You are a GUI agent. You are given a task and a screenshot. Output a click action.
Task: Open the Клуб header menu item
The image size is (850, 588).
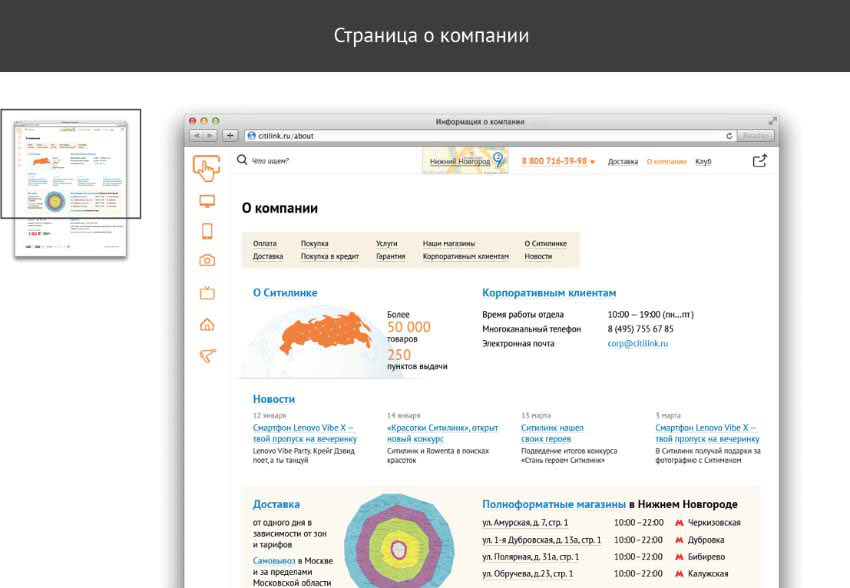(703, 161)
